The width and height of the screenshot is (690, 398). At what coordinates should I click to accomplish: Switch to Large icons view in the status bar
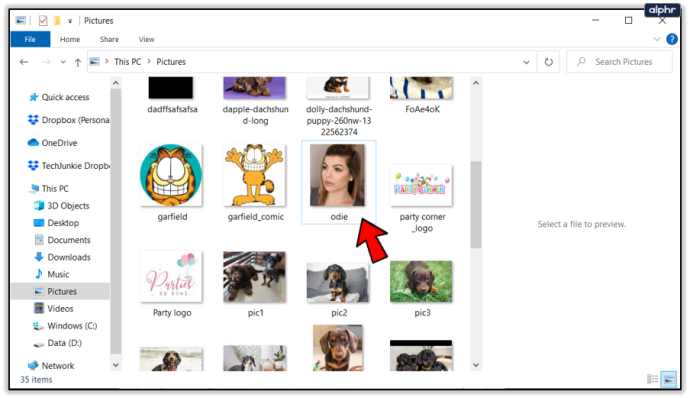(x=669, y=379)
